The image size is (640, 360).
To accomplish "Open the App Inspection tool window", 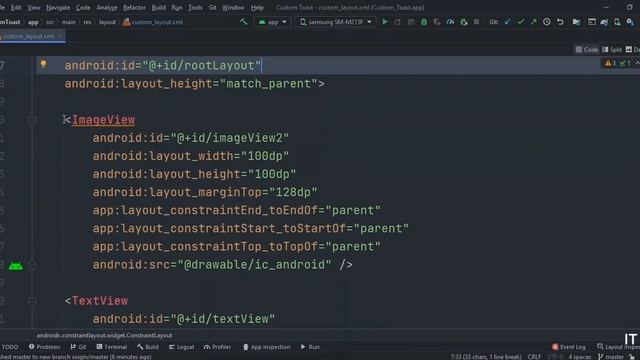I will coord(267,347).
